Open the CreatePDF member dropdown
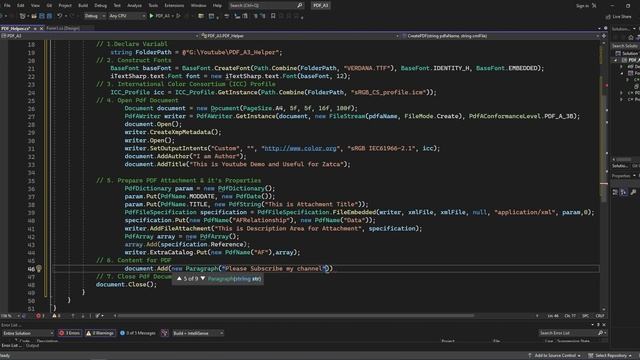 click(501, 36)
